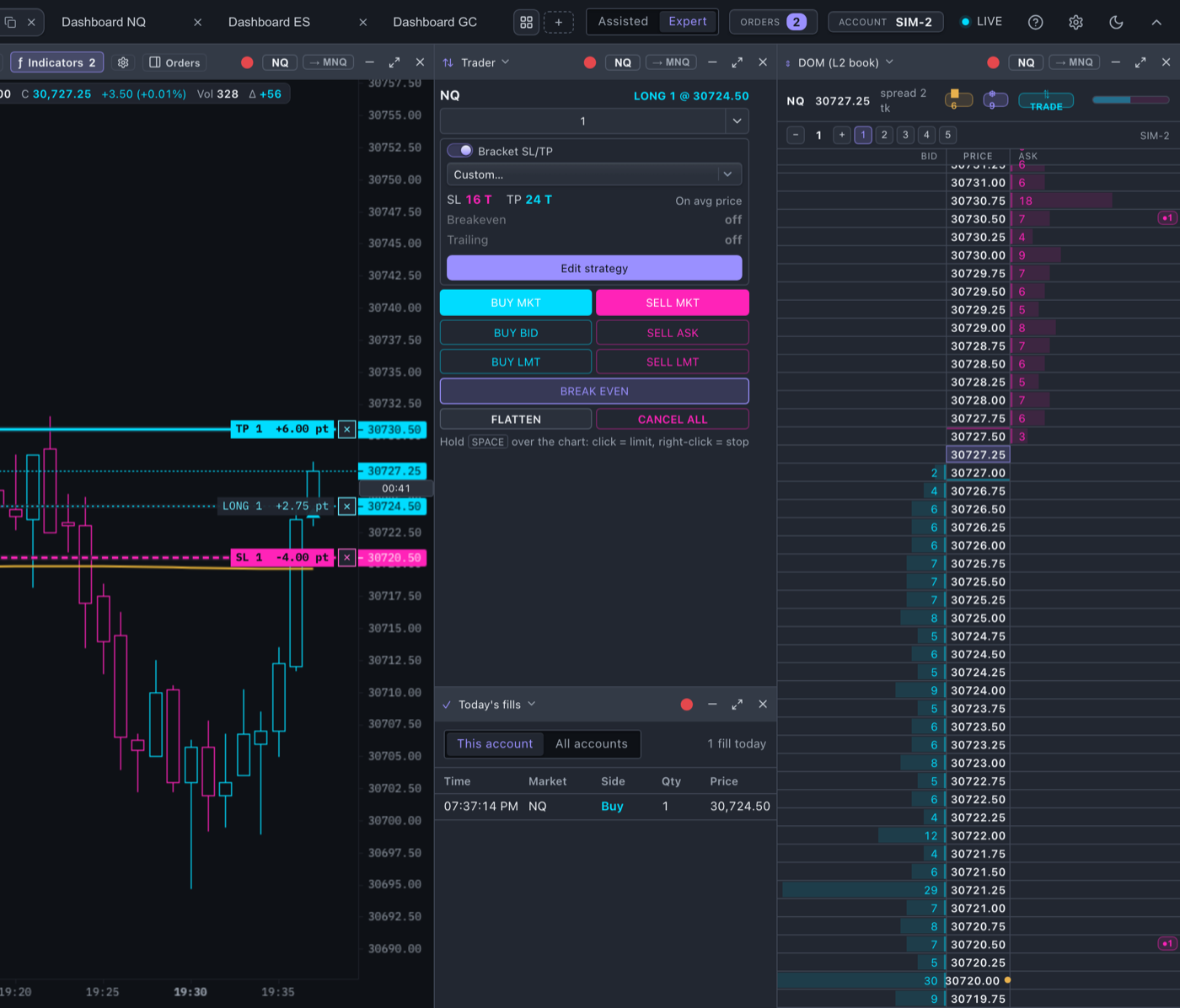Cancel the TP order on chart
This screenshot has width=1180, height=1008.
(346, 430)
